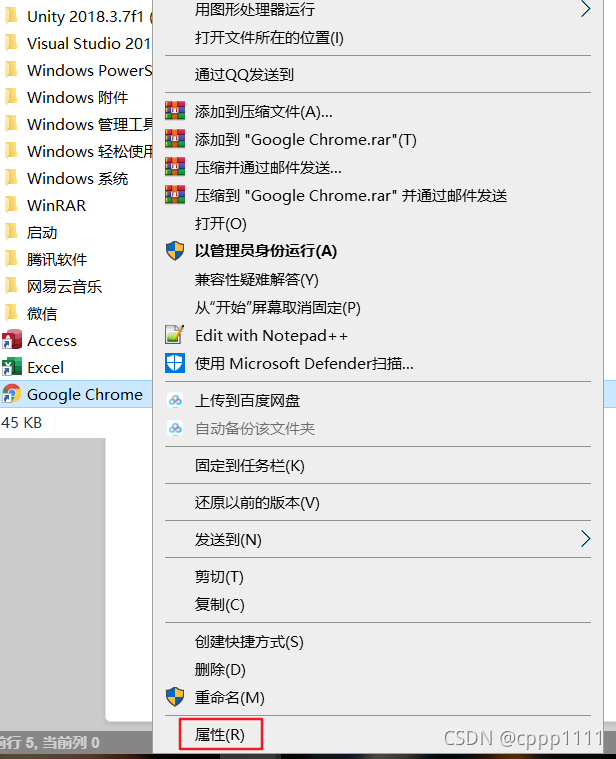Open the Windows 管理工具 folder row

point(76,124)
